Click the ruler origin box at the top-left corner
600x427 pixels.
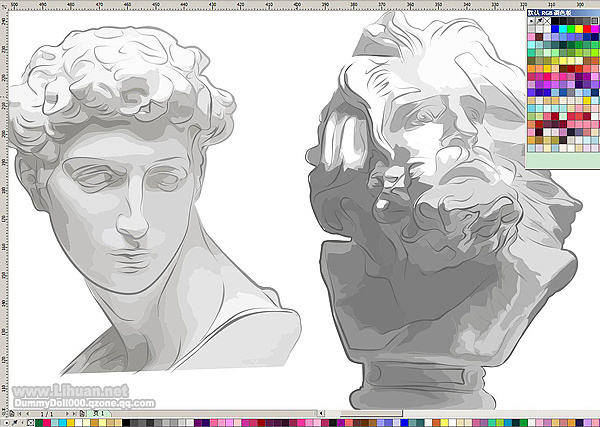point(3,3)
